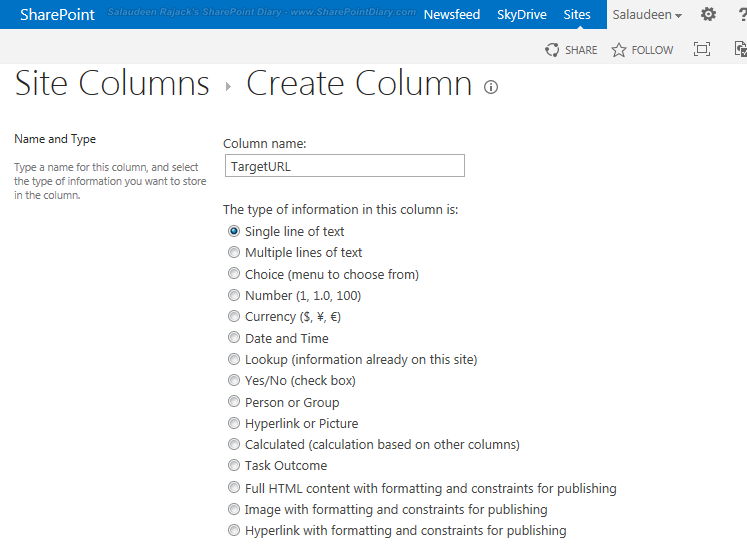Choose the Calculated column type
747x544 pixels.
[234, 445]
